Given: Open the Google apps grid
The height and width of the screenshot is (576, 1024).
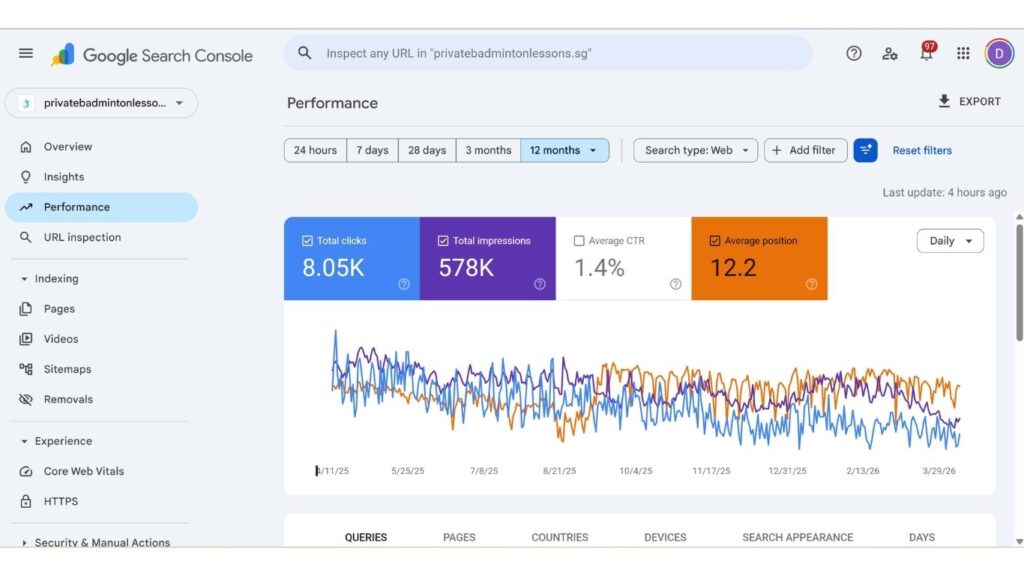Looking at the screenshot, I should (963, 53).
